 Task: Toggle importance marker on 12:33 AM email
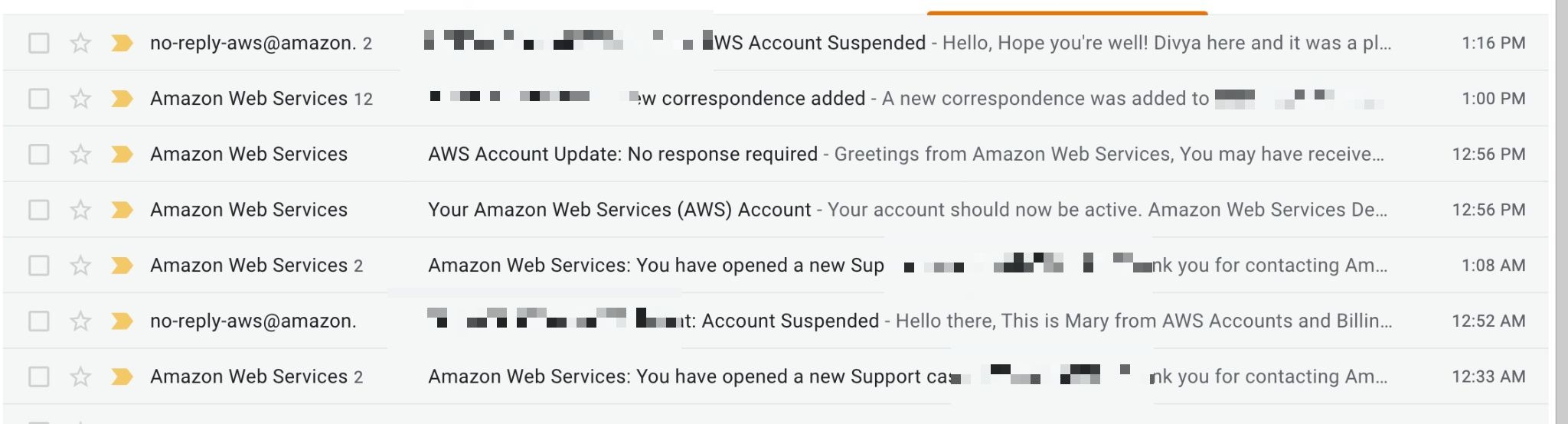(x=122, y=377)
